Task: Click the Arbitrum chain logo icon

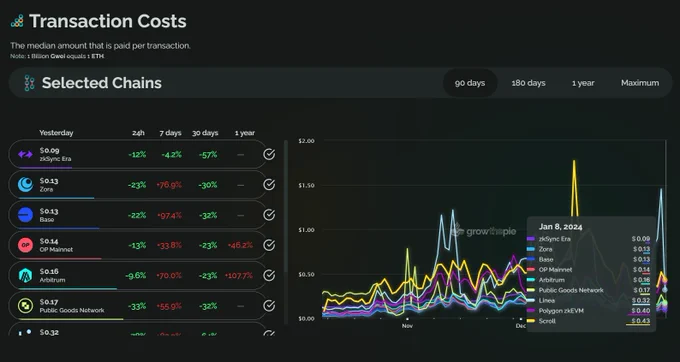Action: click(25, 275)
